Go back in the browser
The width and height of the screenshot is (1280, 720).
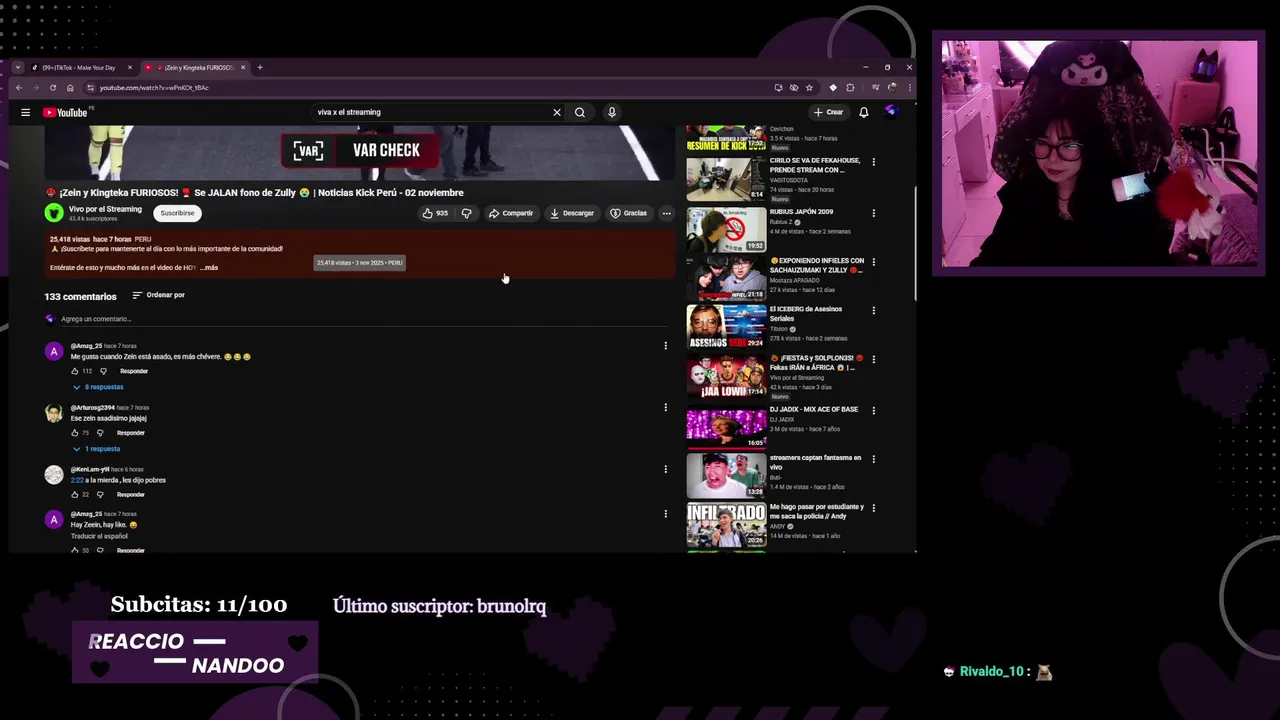point(18,87)
